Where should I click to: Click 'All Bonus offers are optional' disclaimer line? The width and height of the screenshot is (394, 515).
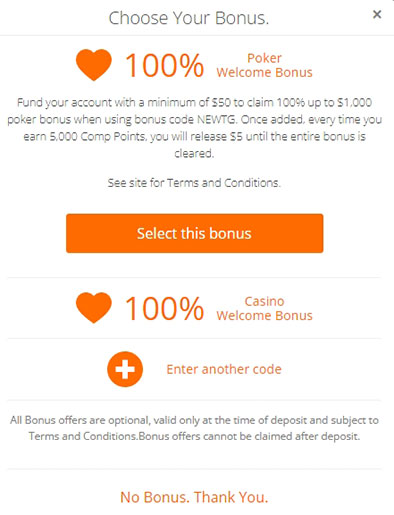point(194,420)
